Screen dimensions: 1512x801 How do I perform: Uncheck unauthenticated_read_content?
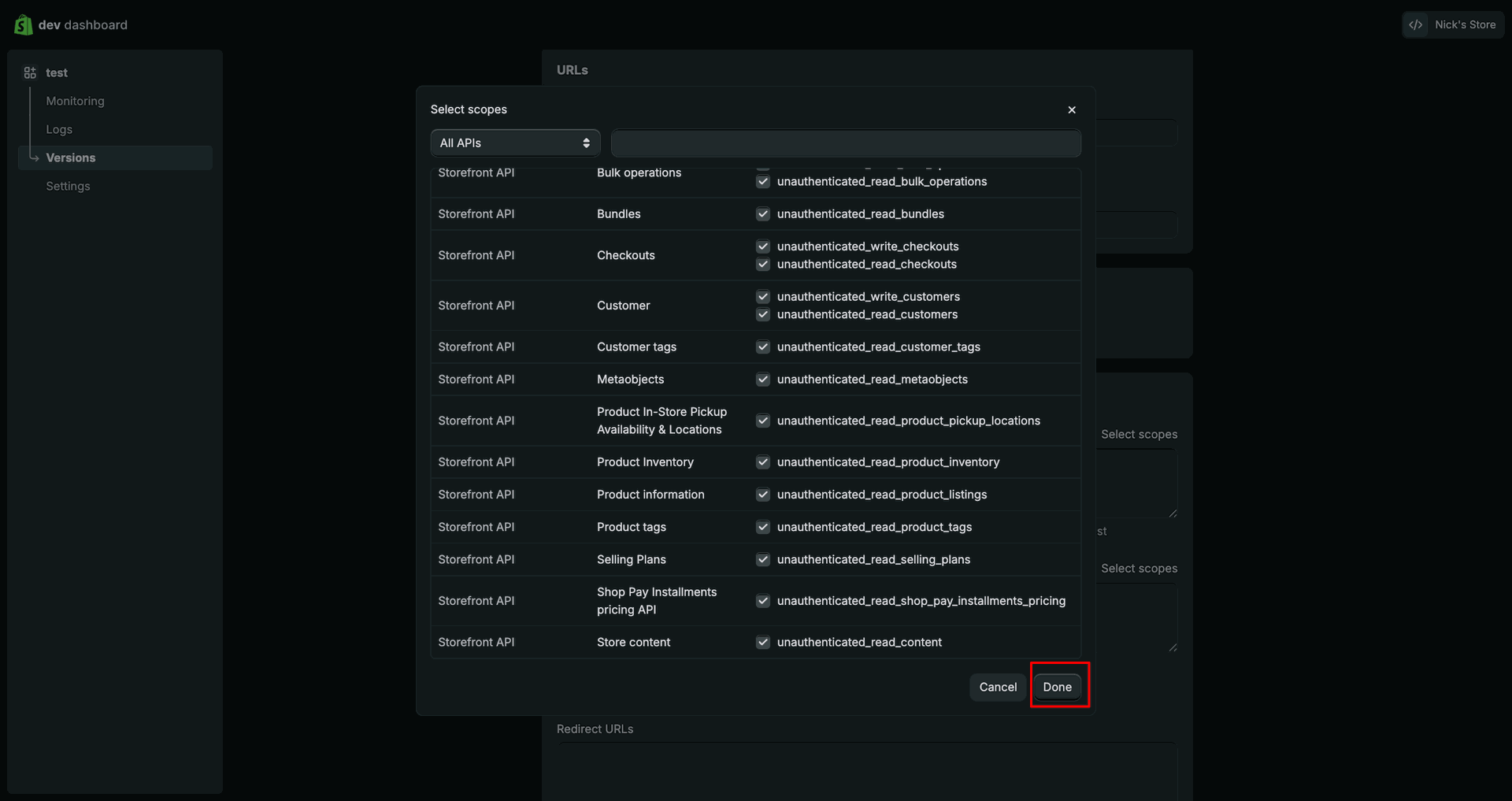[763, 643]
